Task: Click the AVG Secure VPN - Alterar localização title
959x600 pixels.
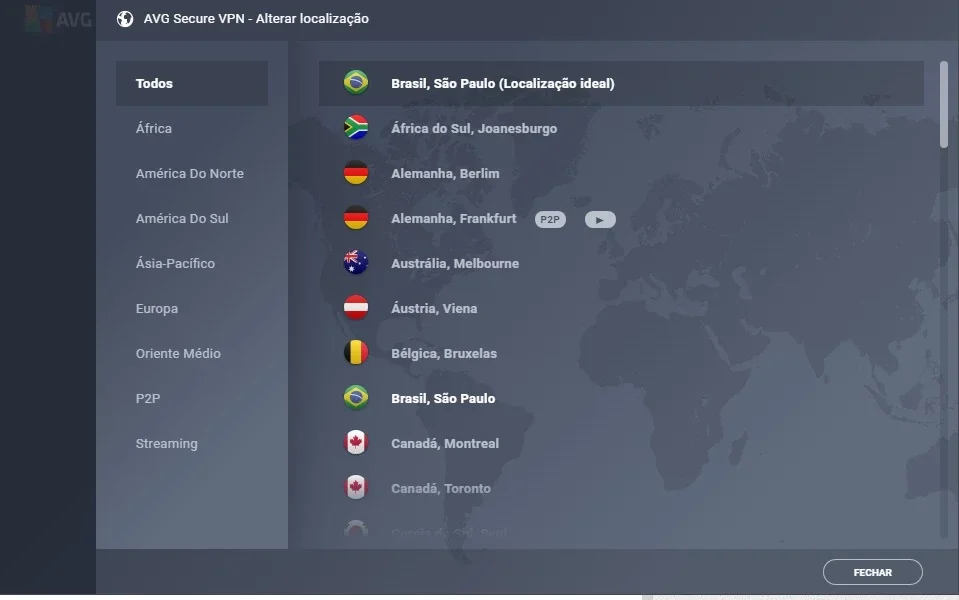Action: pyautogui.click(x=256, y=19)
